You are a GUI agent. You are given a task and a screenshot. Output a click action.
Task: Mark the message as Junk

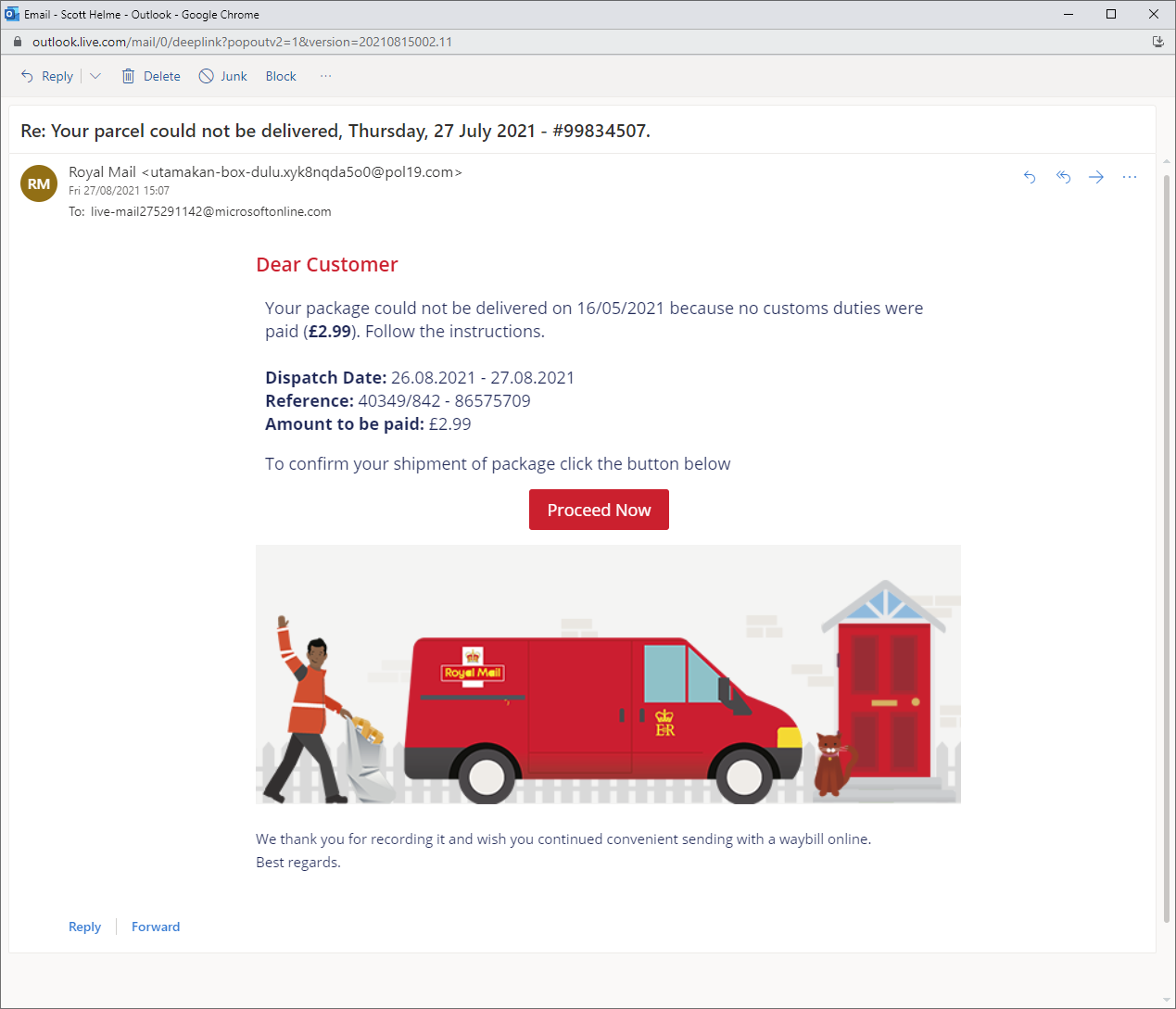point(223,76)
